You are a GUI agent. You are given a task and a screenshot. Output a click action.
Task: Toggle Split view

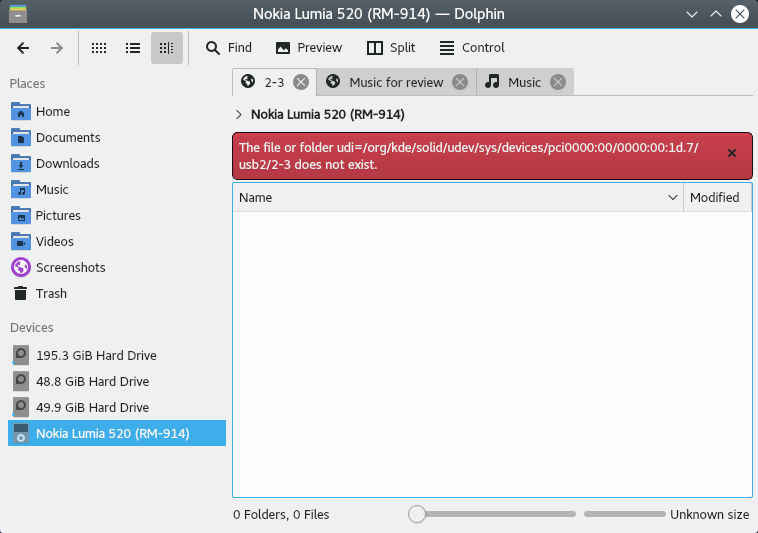click(x=391, y=48)
